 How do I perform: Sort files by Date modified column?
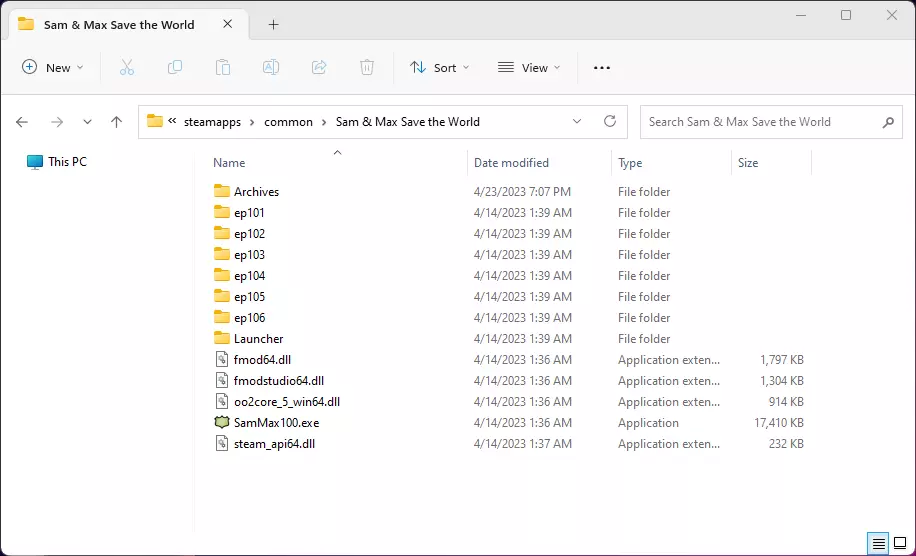pos(511,163)
